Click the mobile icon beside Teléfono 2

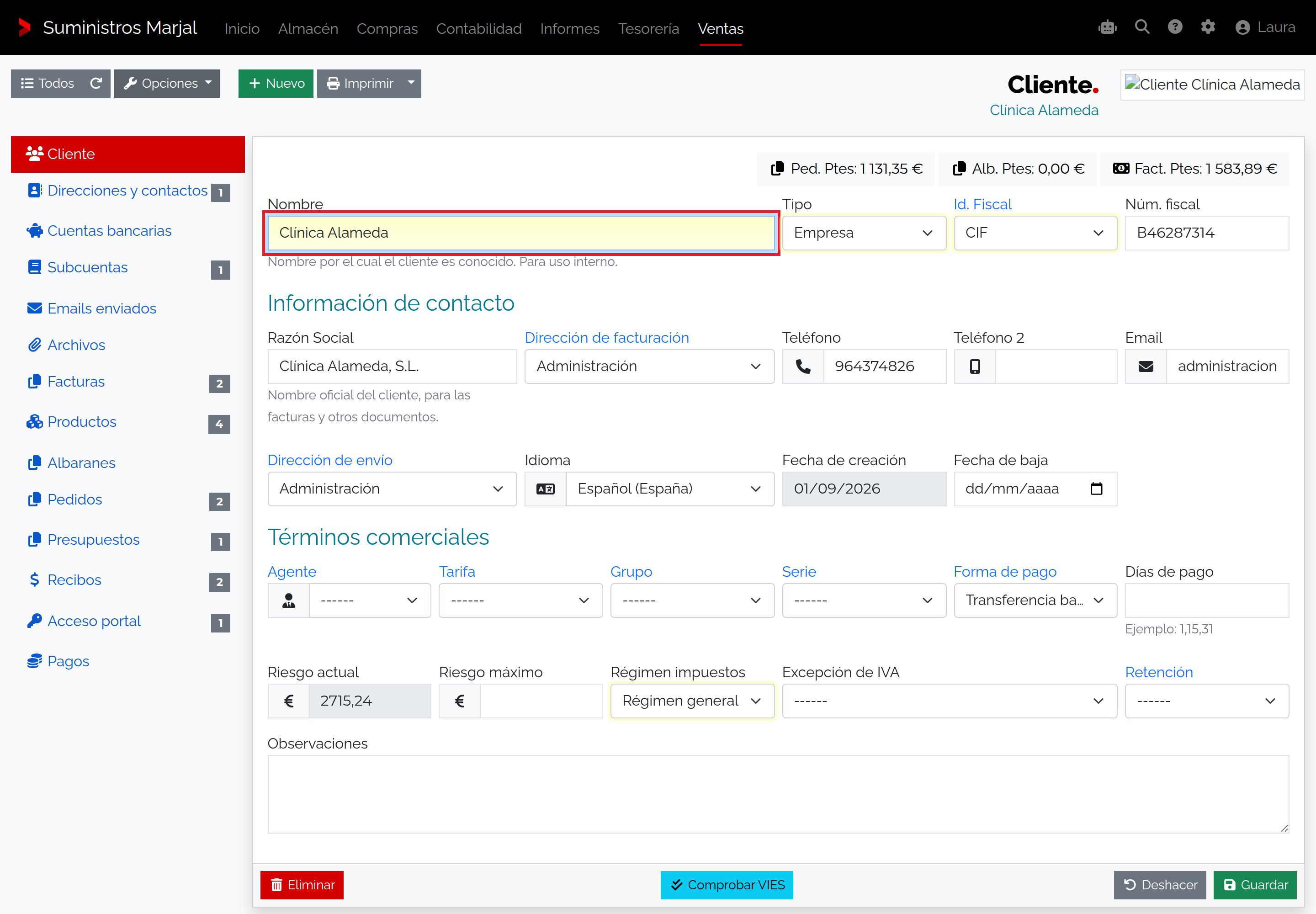click(x=975, y=366)
